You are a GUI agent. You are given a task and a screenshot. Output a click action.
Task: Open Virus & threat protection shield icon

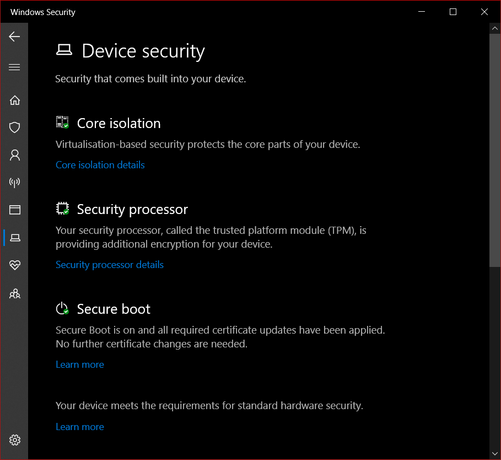[x=15, y=127]
